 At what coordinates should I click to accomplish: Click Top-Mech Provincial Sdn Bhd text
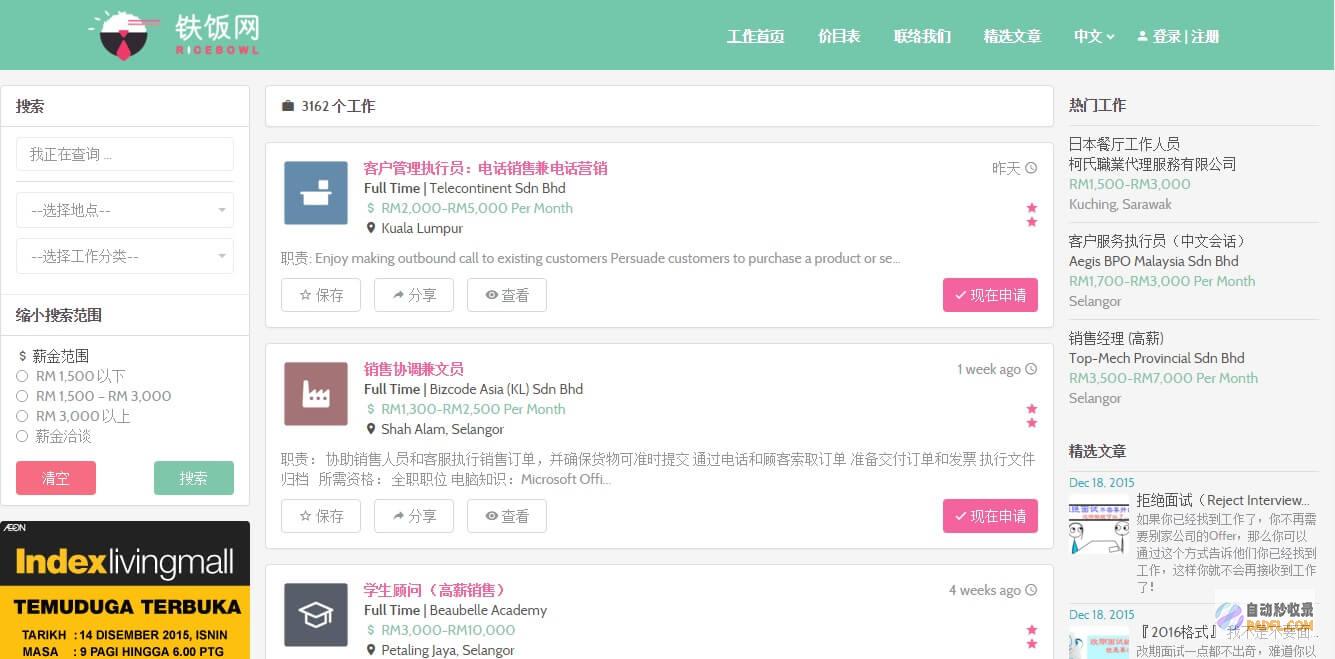click(x=1156, y=358)
